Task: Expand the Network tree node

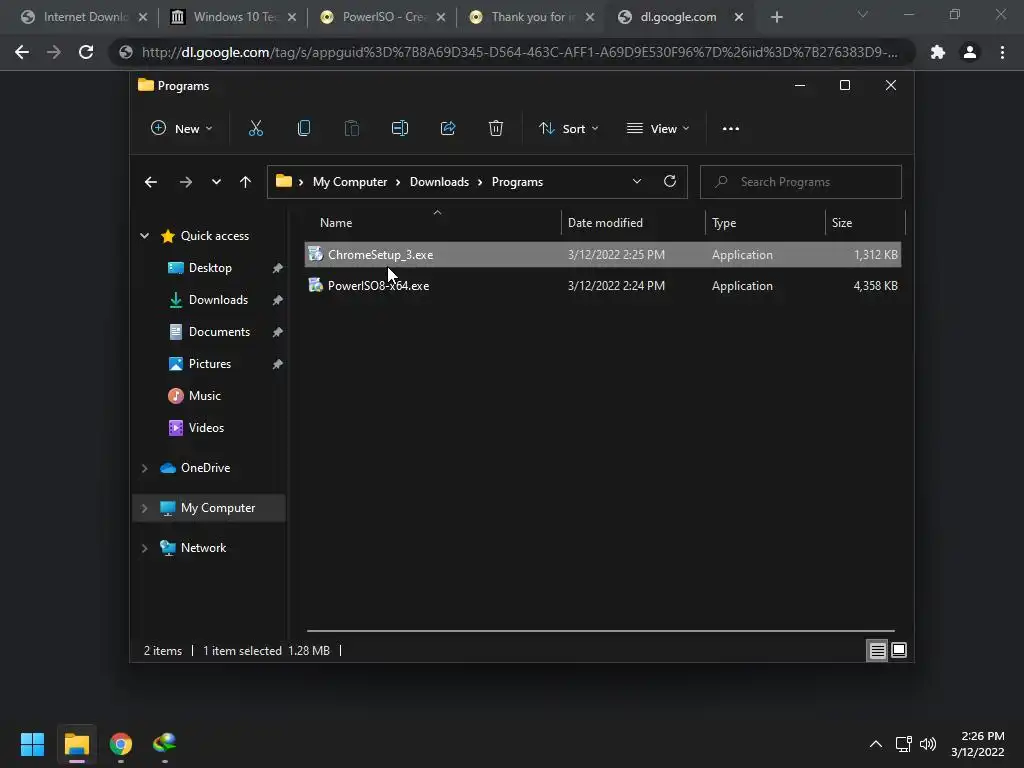Action: 144,548
